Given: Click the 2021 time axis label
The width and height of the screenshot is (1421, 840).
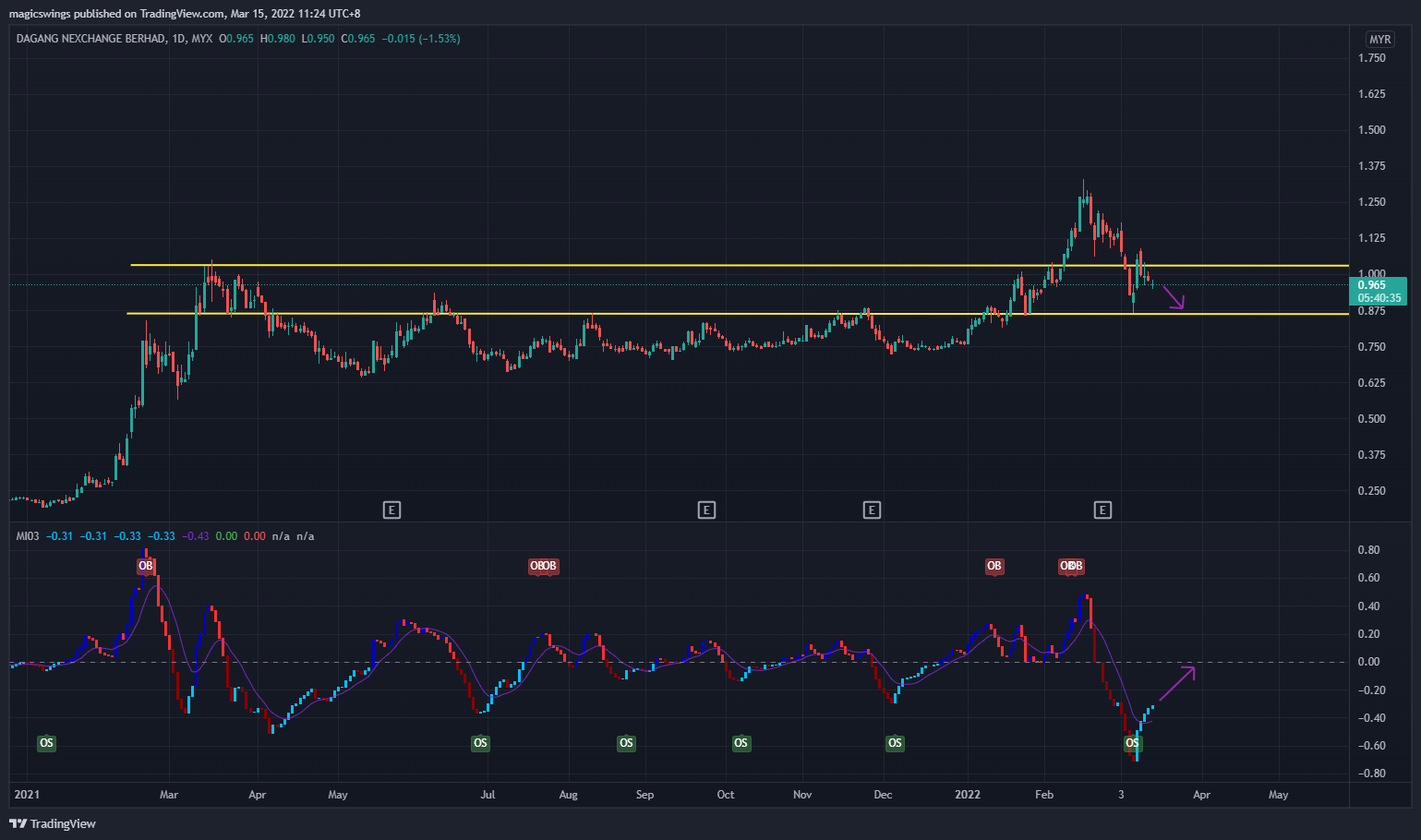Looking at the screenshot, I should (27, 795).
